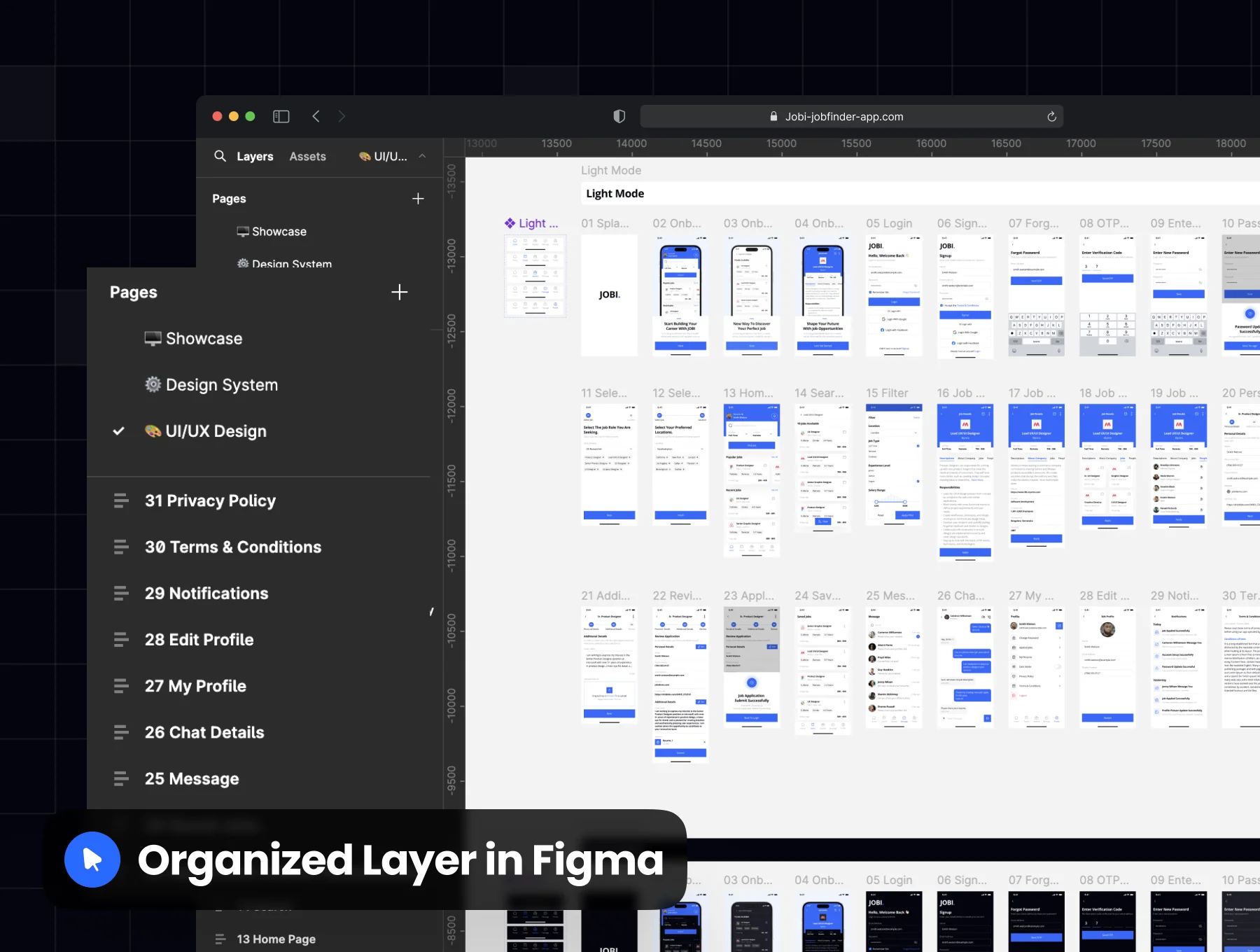The image size is (1260, 952).
Task: Switch to the Layers tab
Action: (x=255, y=156)
